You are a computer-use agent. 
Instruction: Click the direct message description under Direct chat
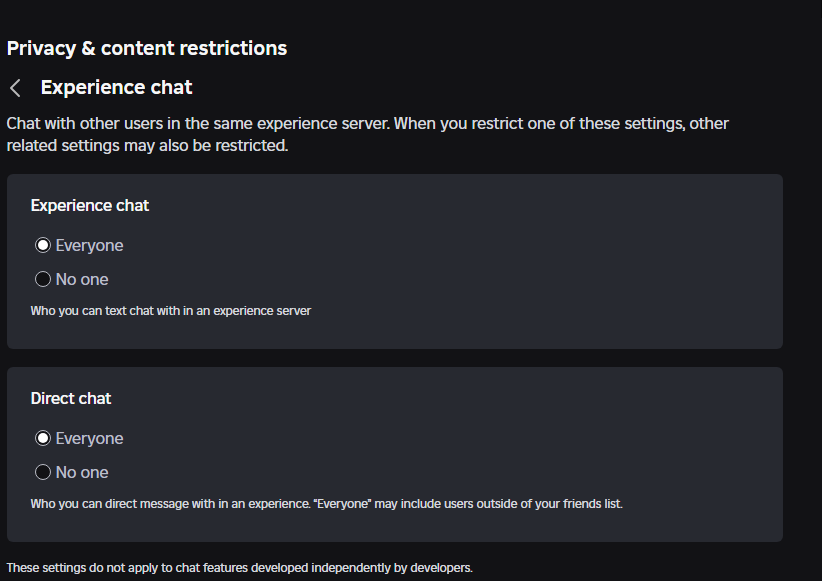[326, 503]
